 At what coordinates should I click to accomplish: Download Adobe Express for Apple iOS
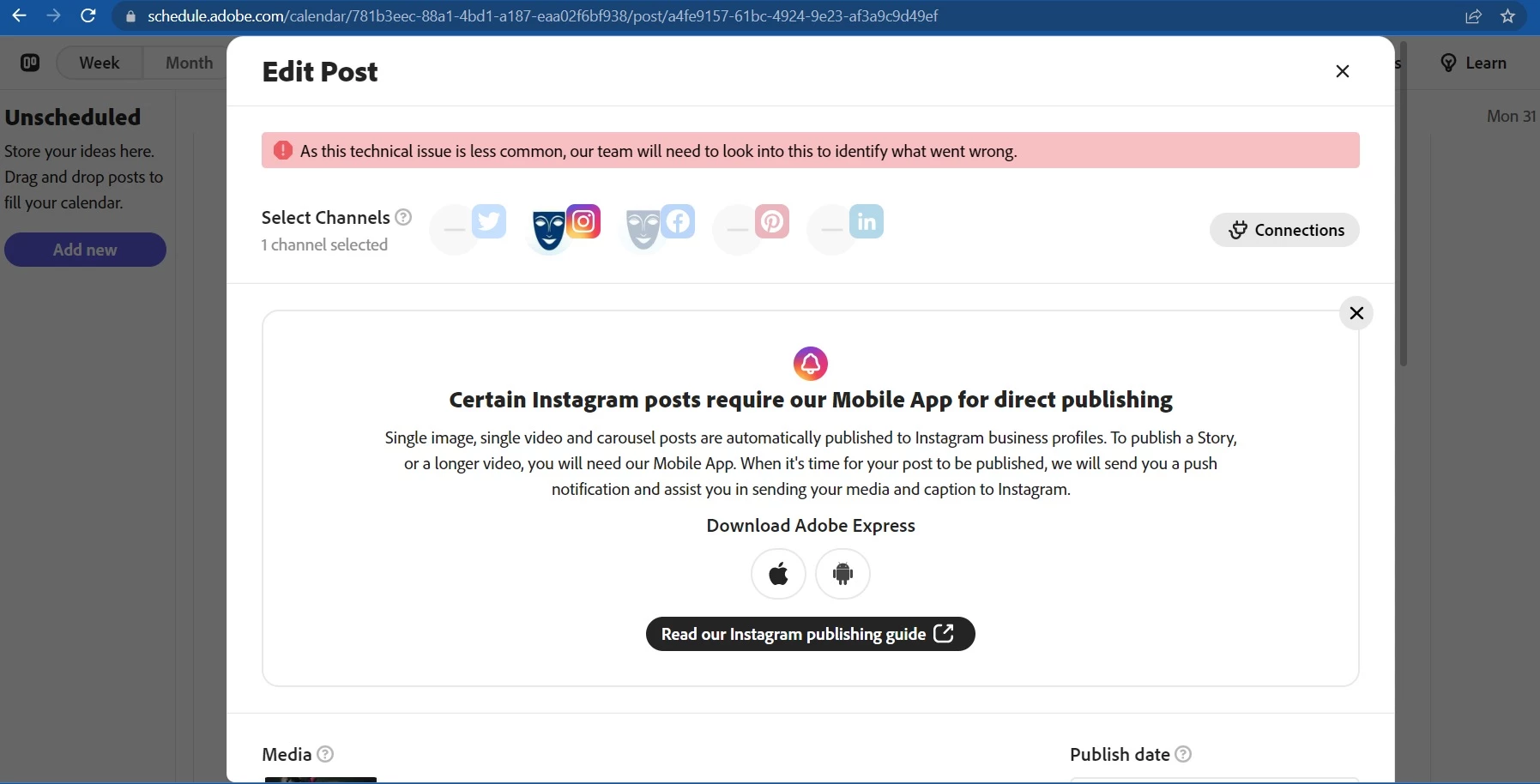[778, 574]
